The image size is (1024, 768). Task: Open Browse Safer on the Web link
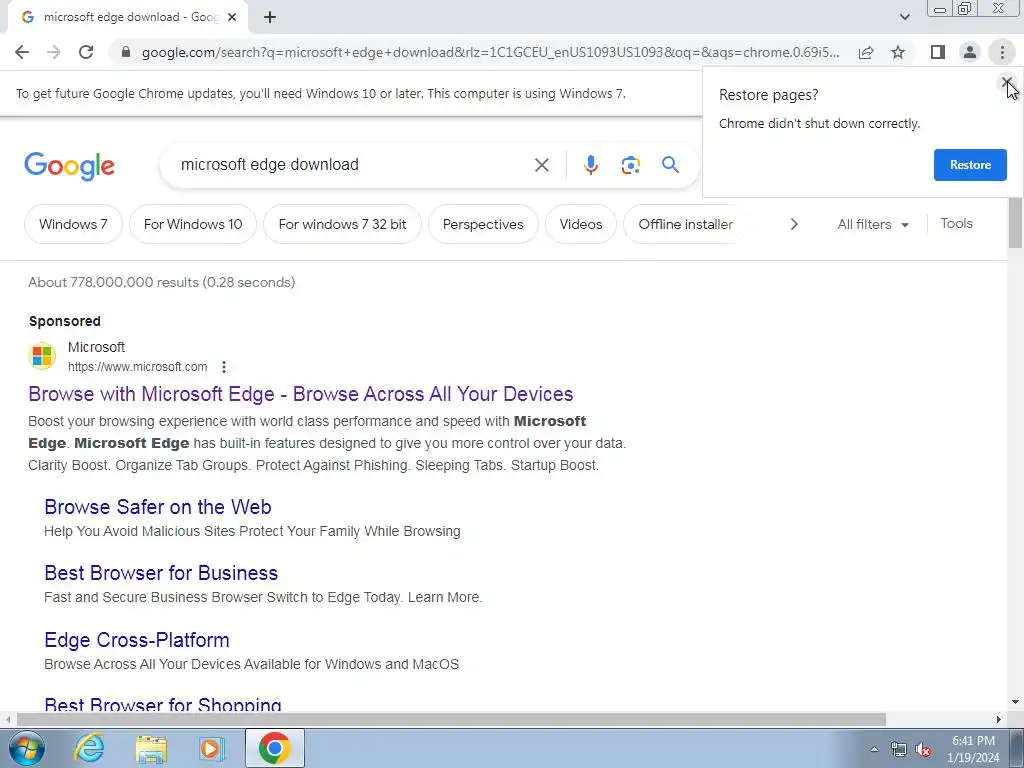pos(158,507)
